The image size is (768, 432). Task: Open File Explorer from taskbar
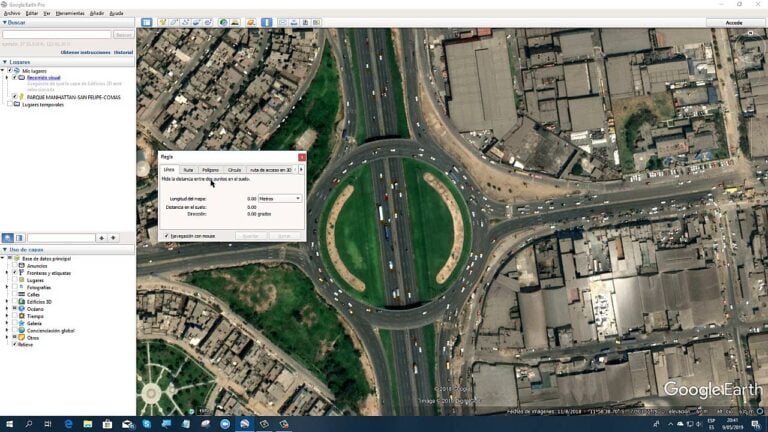pyautogui.click(x=88, y=424)
